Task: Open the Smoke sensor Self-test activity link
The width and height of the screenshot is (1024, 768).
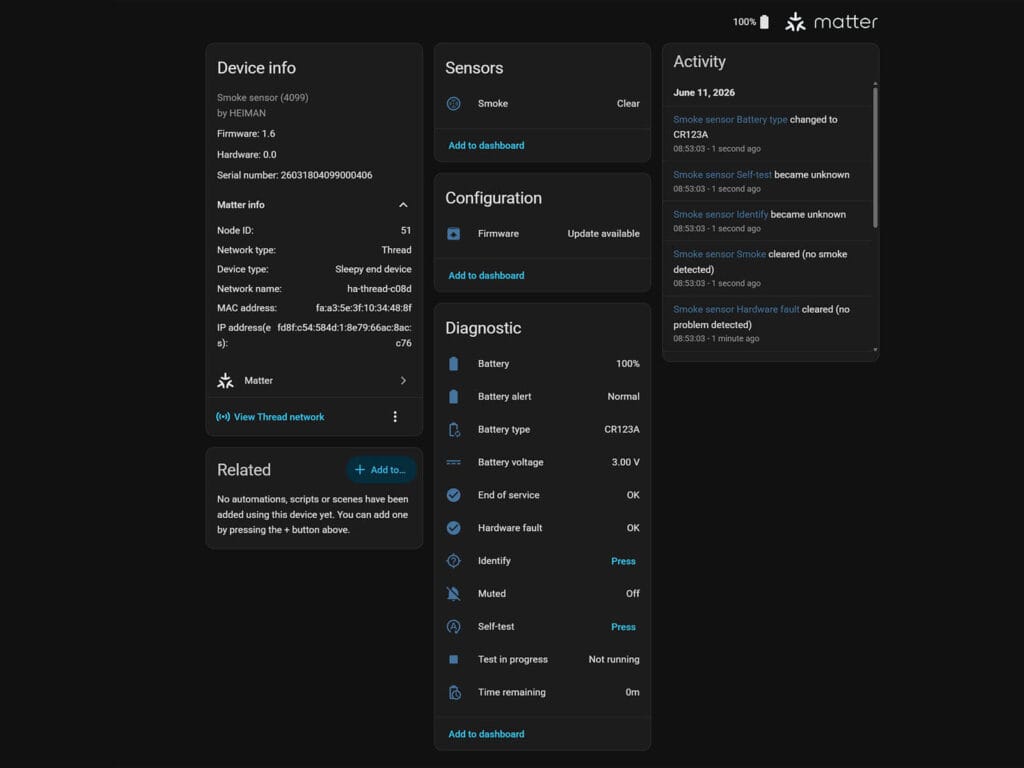Action: click(722, 175)
